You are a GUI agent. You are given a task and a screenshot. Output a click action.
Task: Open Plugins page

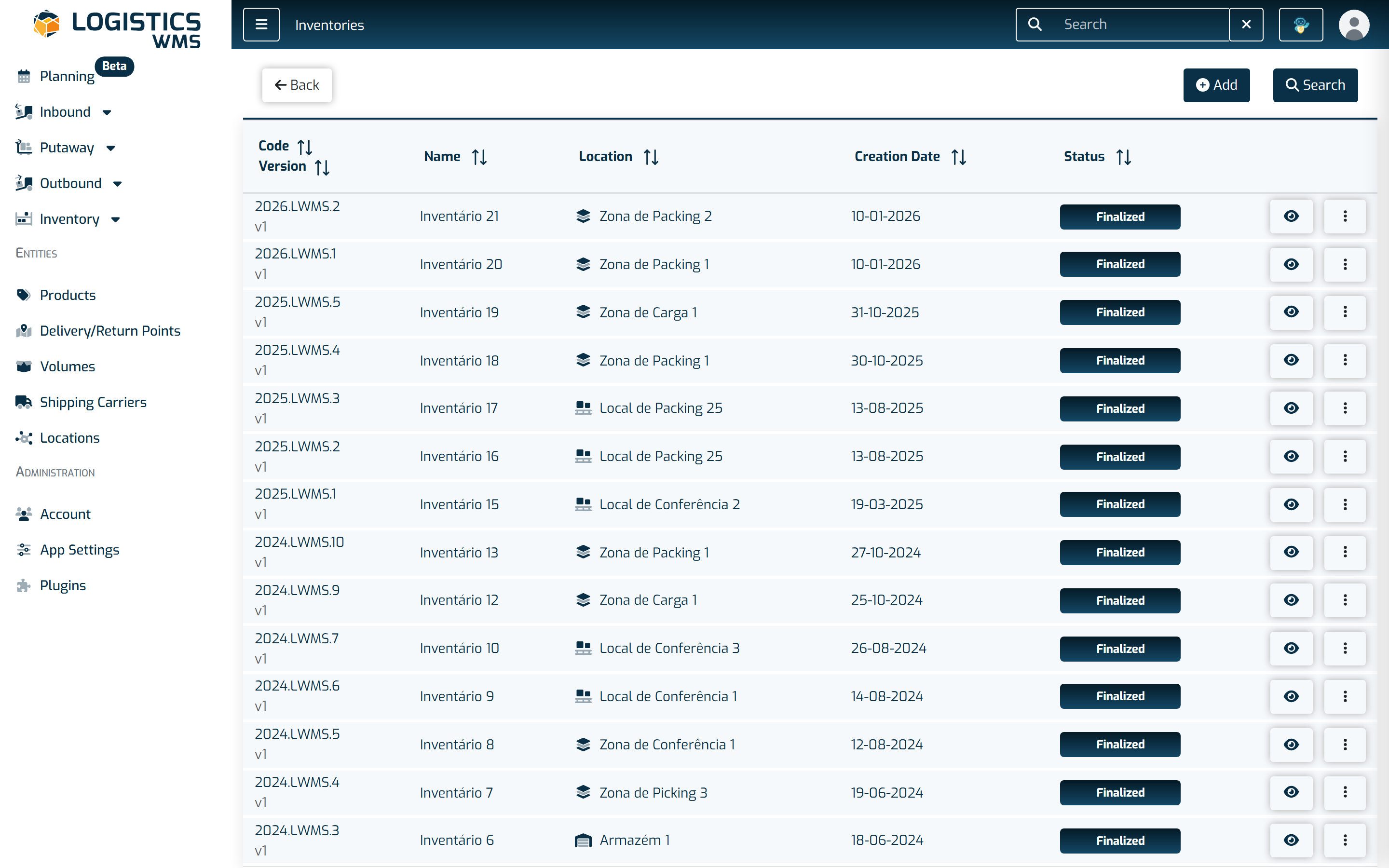(x=63, y=585)
